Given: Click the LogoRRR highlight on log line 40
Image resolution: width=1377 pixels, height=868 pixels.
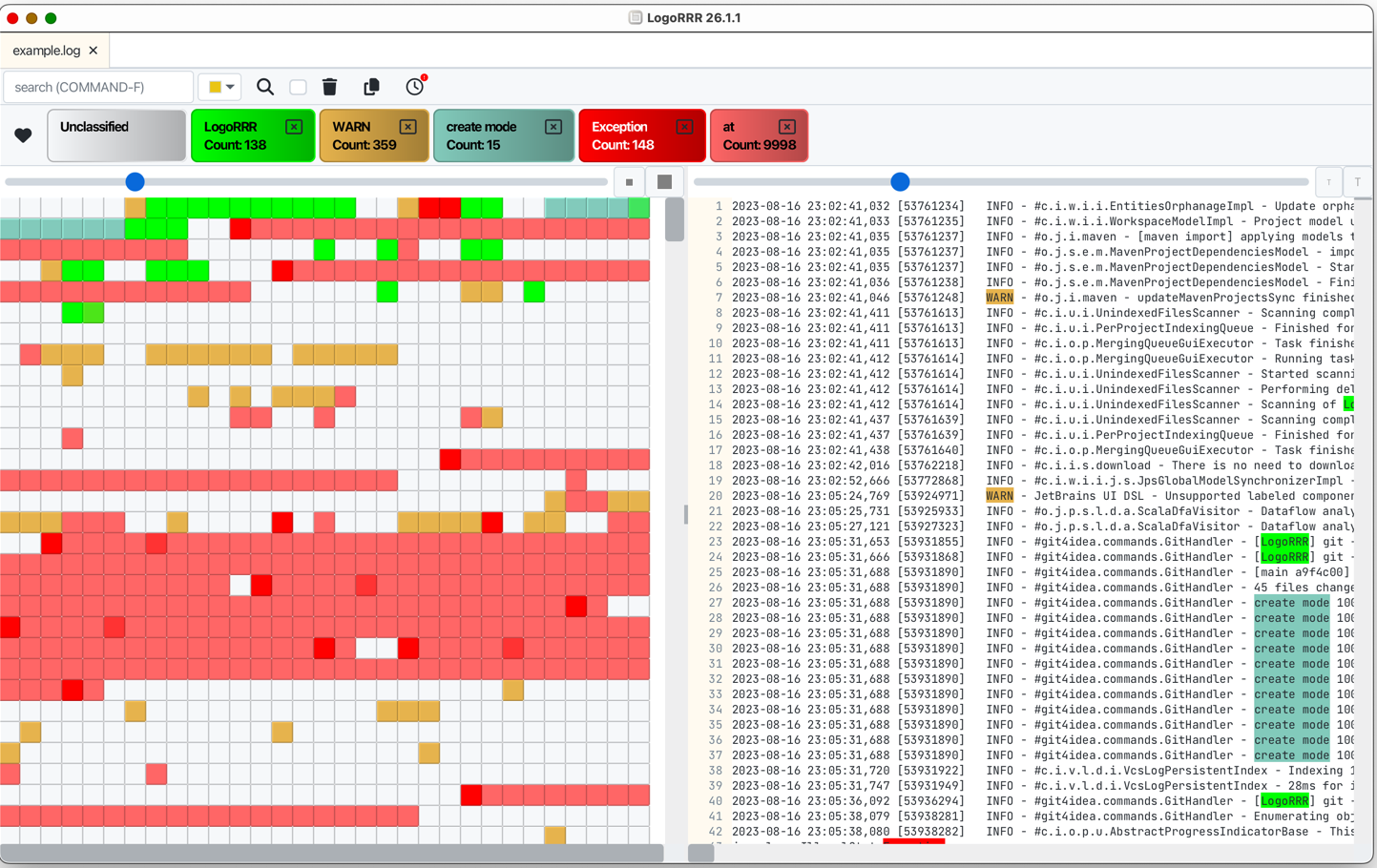Looking at the screenshot, I should pyautogui.click(x=1284, y=801).
